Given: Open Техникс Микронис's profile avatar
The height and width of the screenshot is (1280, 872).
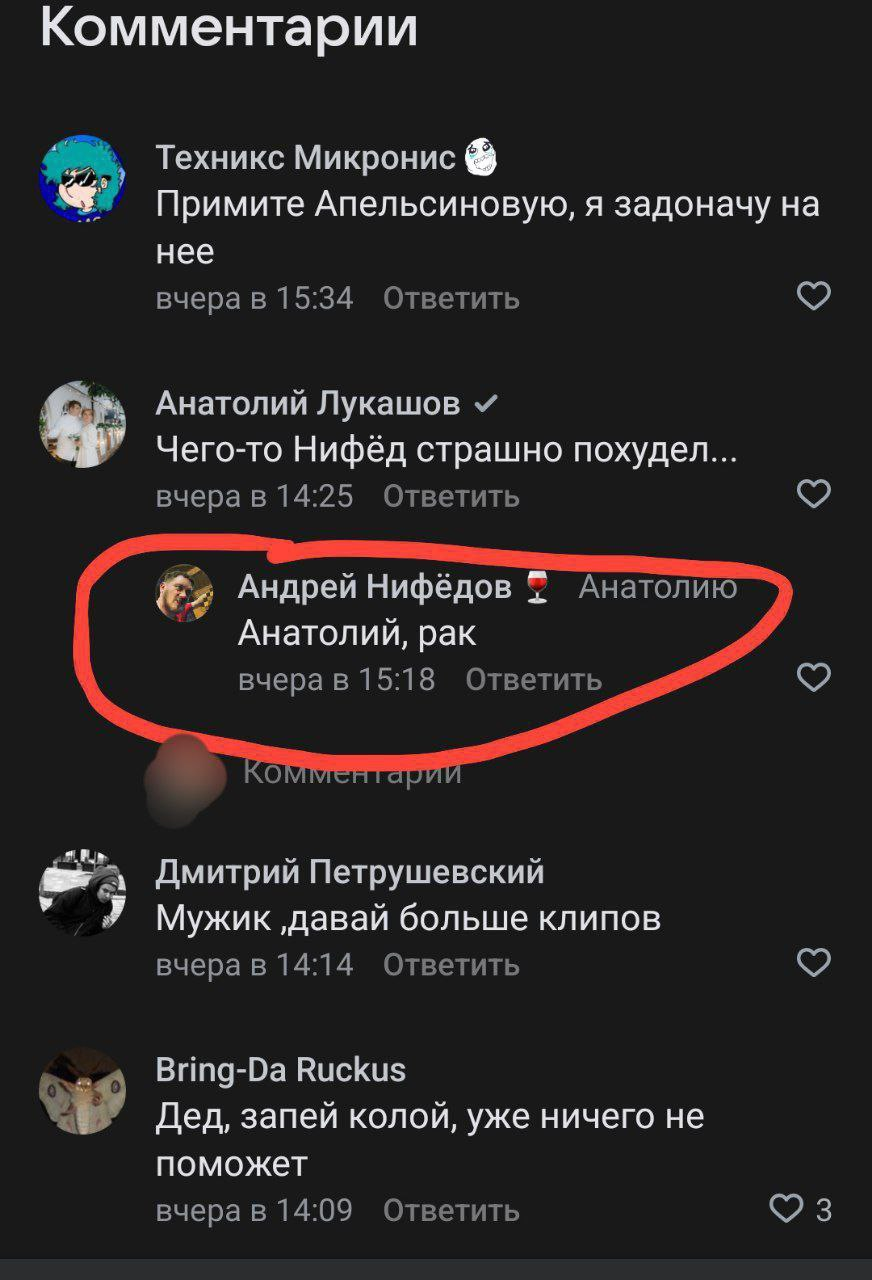Looking at the screenshot, I should tap(82, 178).
